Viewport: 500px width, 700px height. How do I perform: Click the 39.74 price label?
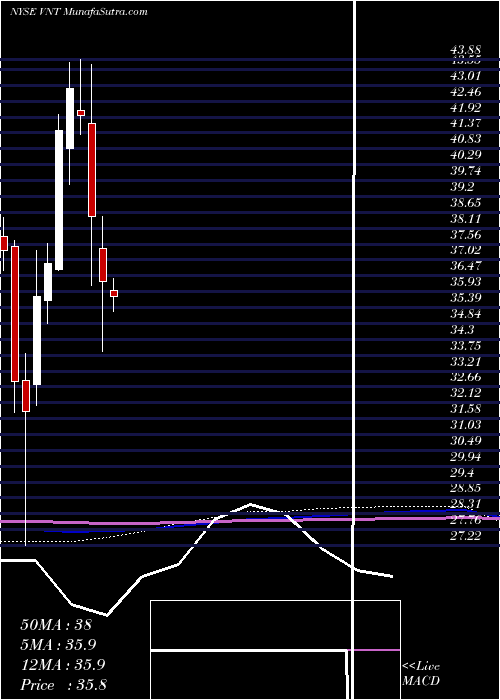[x=466, y=171]
